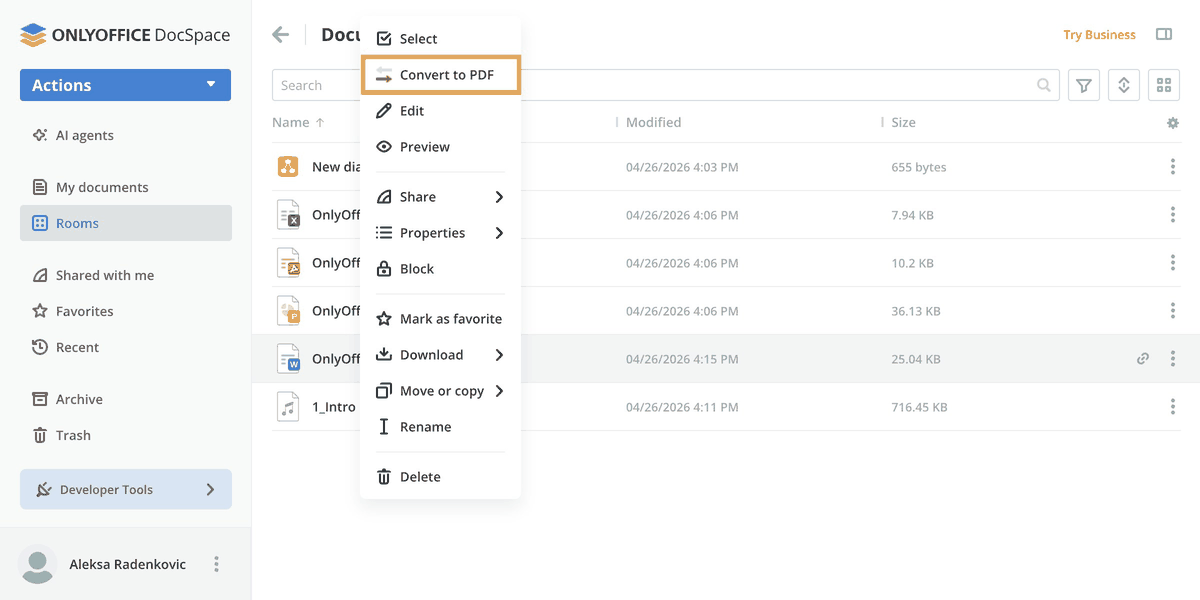
Task: Click the 04/26/2026 4:15 PM date
Action: coord(682,359)
